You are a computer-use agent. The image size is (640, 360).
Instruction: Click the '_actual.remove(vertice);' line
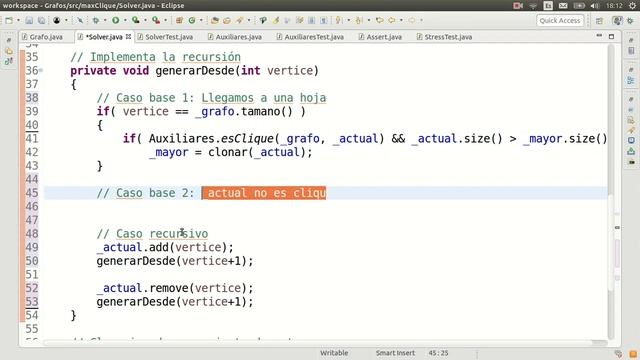pos(175,288)
